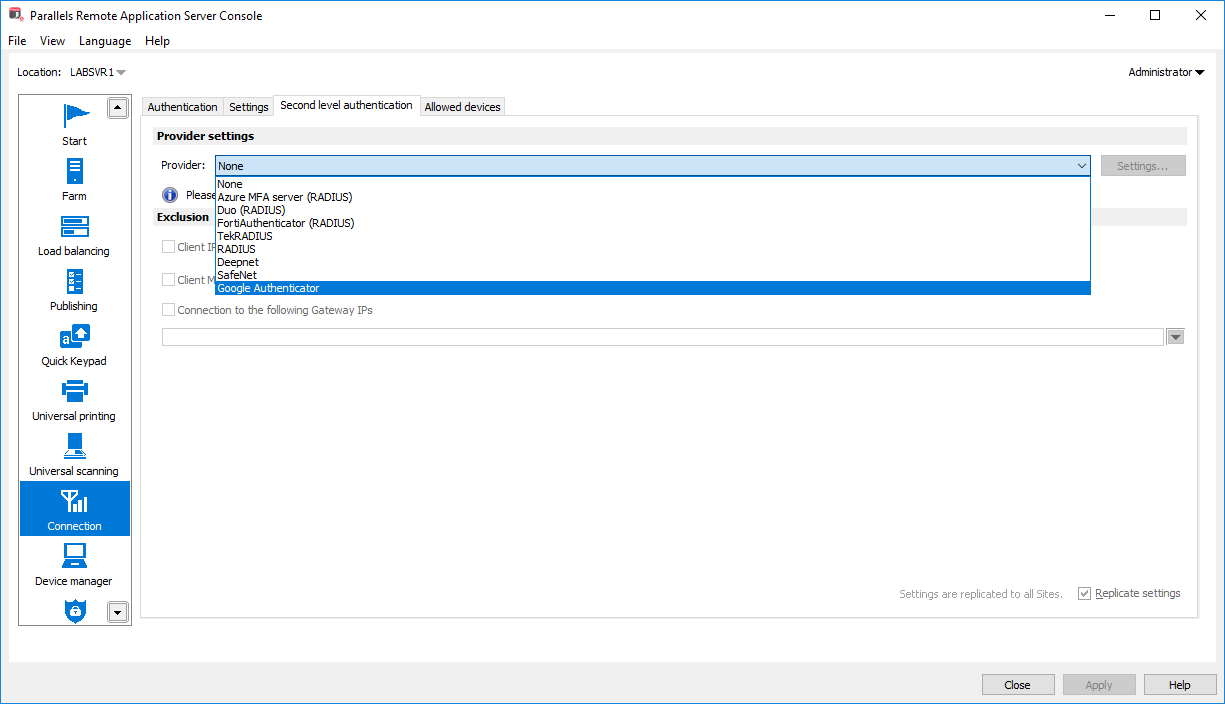Image resolution: width=1225 pixels, height=704 pixels.
Task: Open the Administrator account menu
Action: click(x=1166, y=72)
